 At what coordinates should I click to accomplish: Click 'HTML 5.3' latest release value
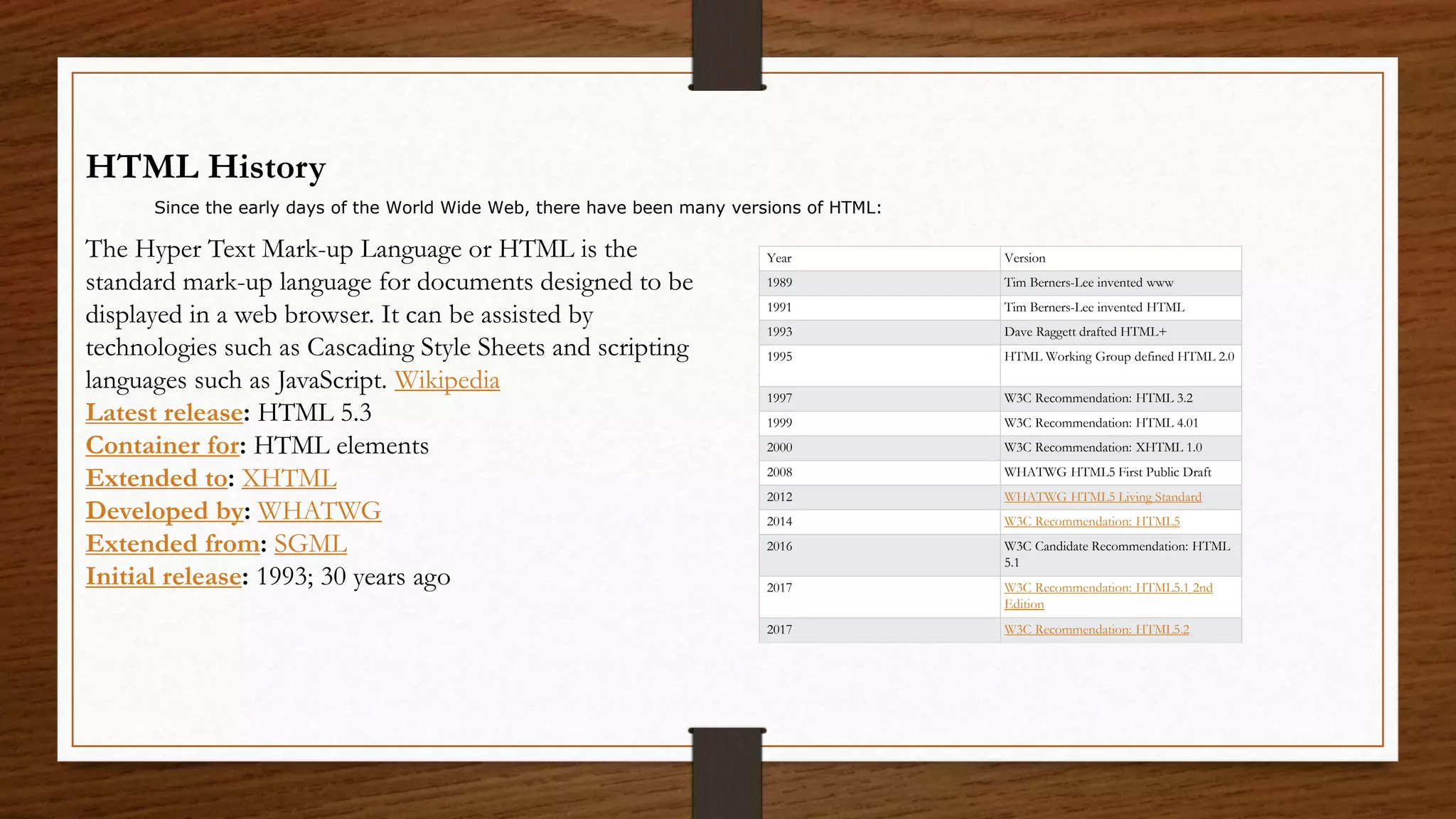click(x=314, y=413)
